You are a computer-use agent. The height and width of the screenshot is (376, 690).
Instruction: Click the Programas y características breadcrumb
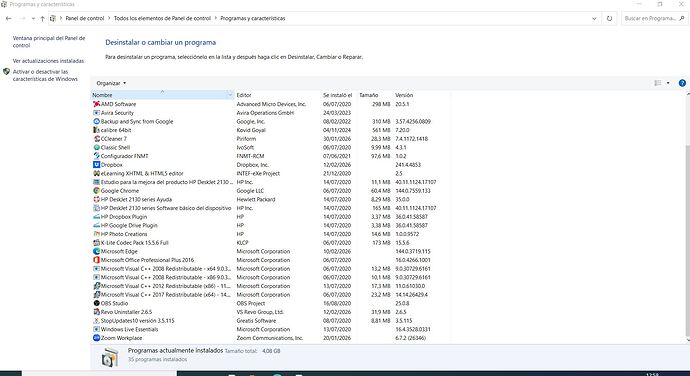coord(253,18)
